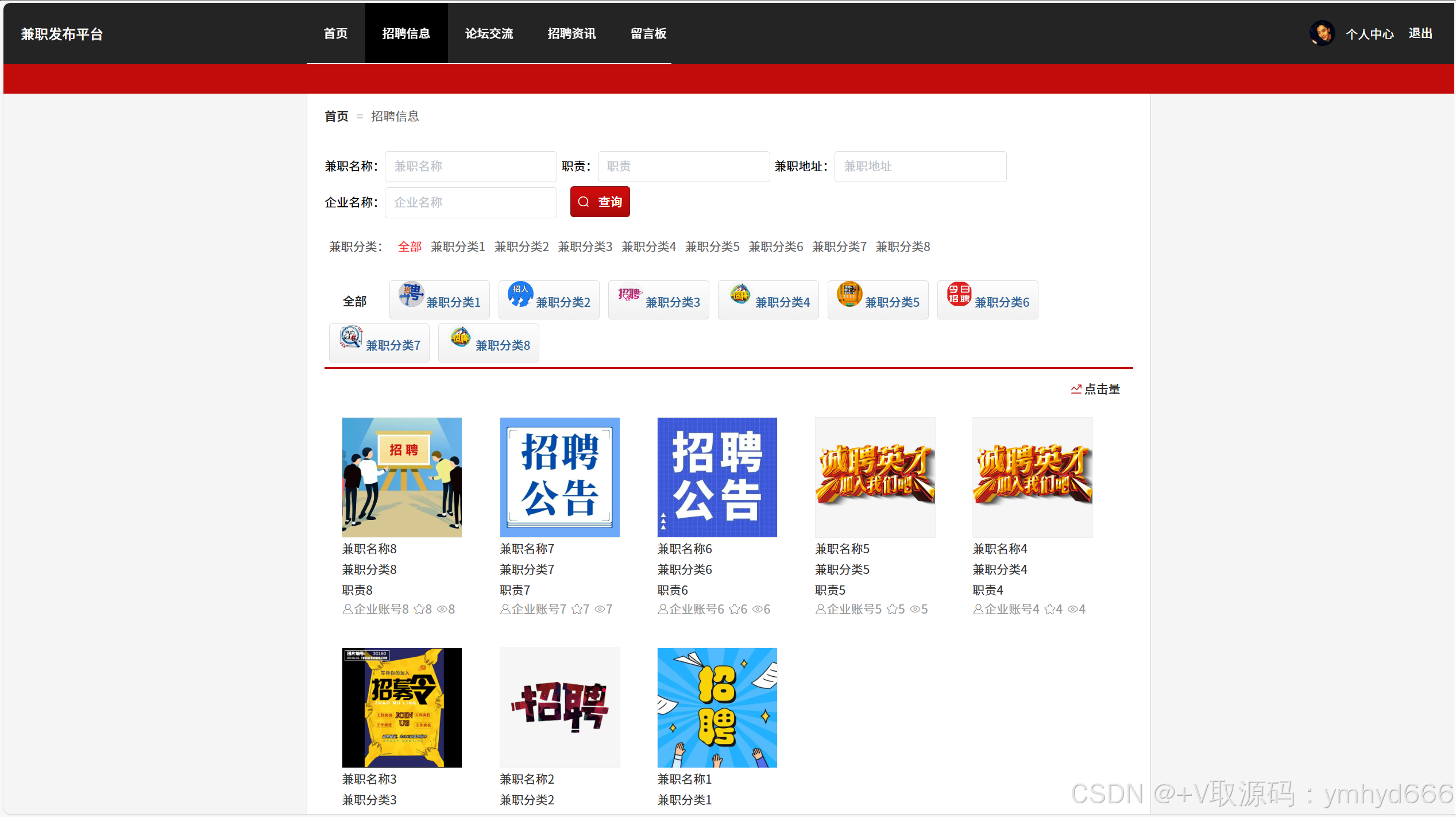Click the 退出 logout link
The width and height of the screenshot is (1456, 817).
pyautogui.click(x=1420, y=33)
